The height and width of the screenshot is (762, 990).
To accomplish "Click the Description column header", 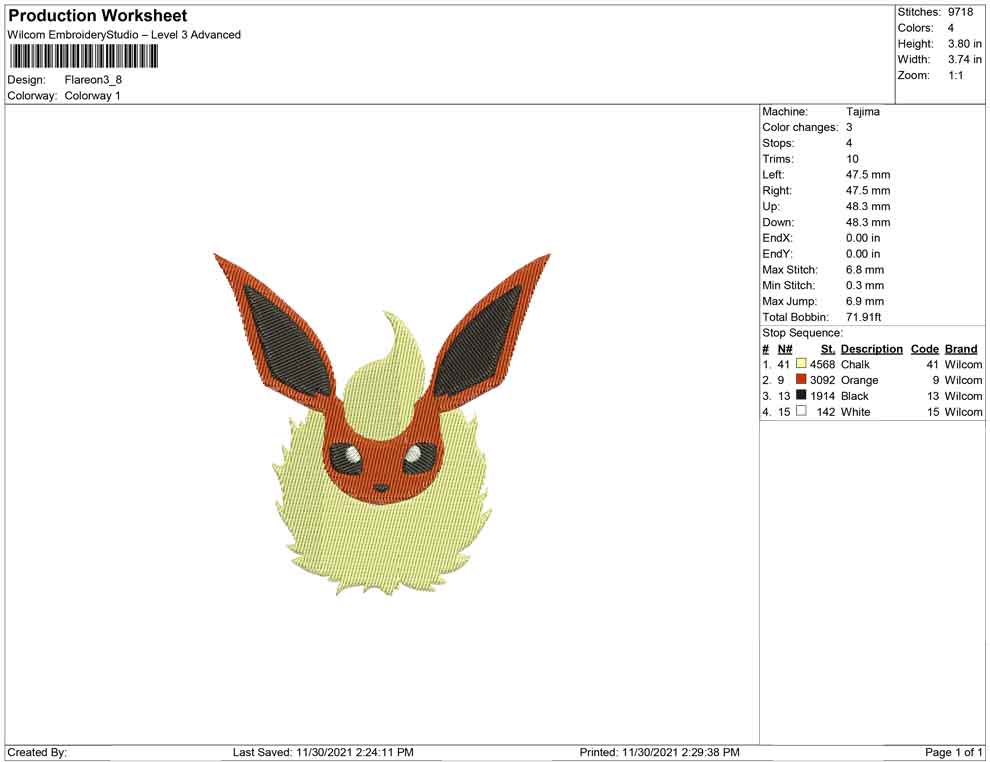I will click(x=871, y=349).
